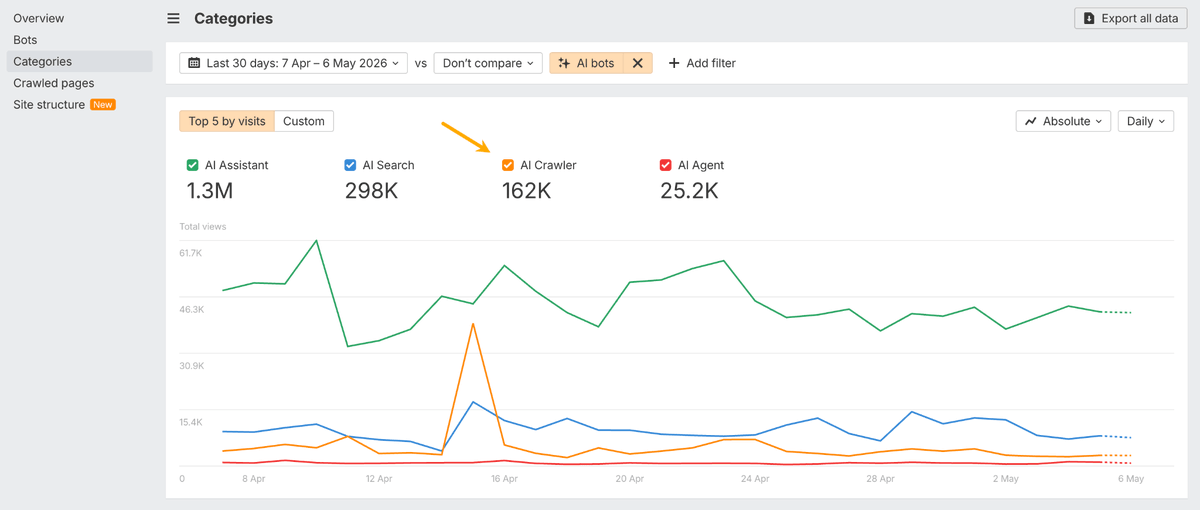This screenshot has height=510, width=1200.
Task: Open the Last 30 days date range dropdown
Action: click(x=294, y=63)
